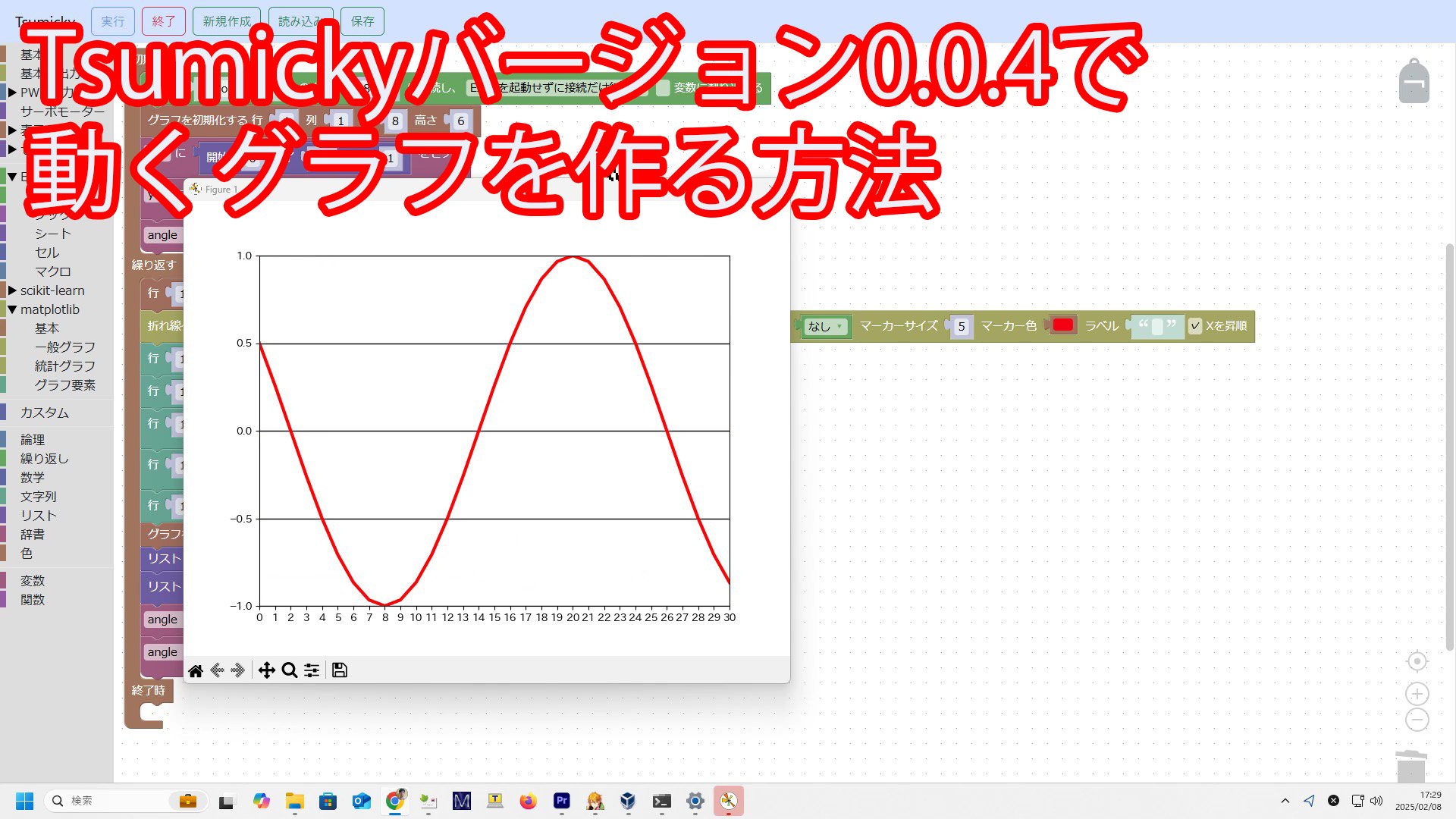The width and height of the screenshot is (1456, 819).
Task: Open subplot configuration sliders in Figure 1
Action: (312, 670)
